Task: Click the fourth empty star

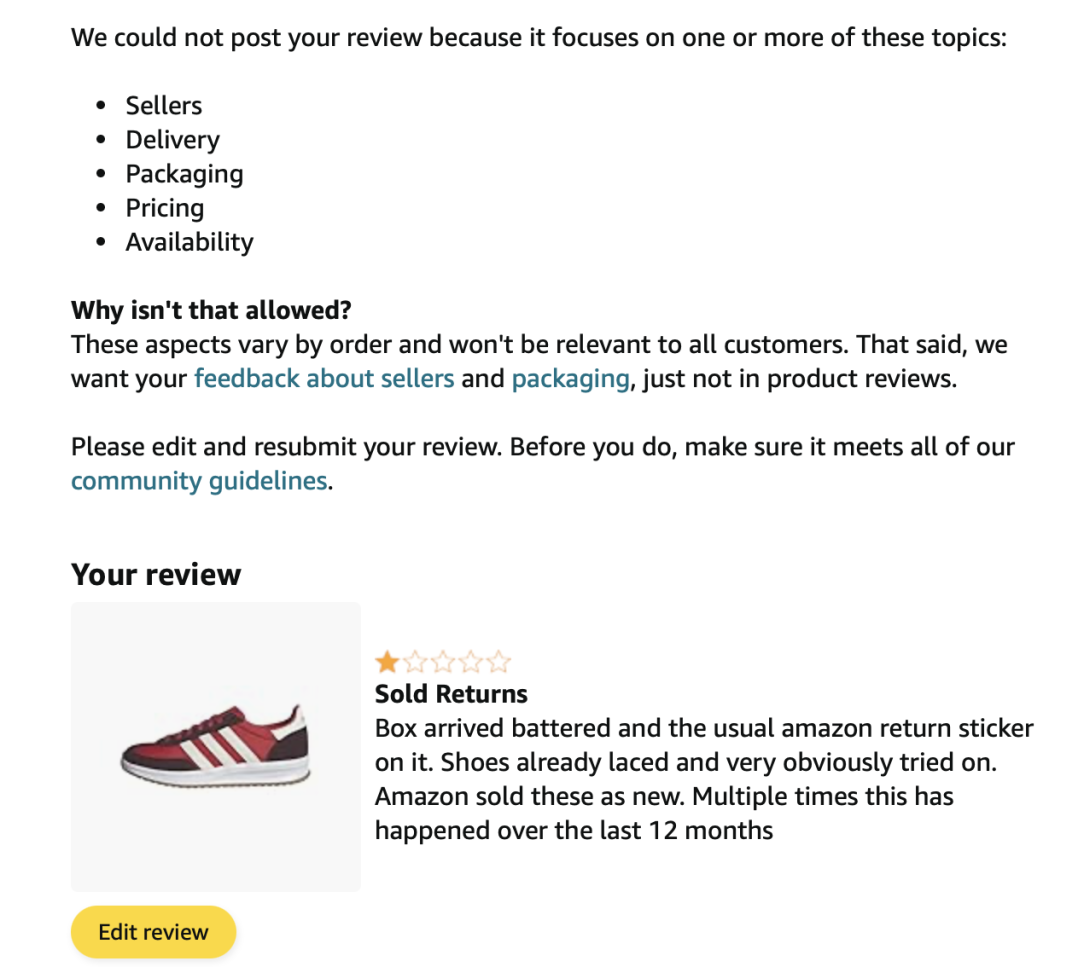Action: coord(470,662)
